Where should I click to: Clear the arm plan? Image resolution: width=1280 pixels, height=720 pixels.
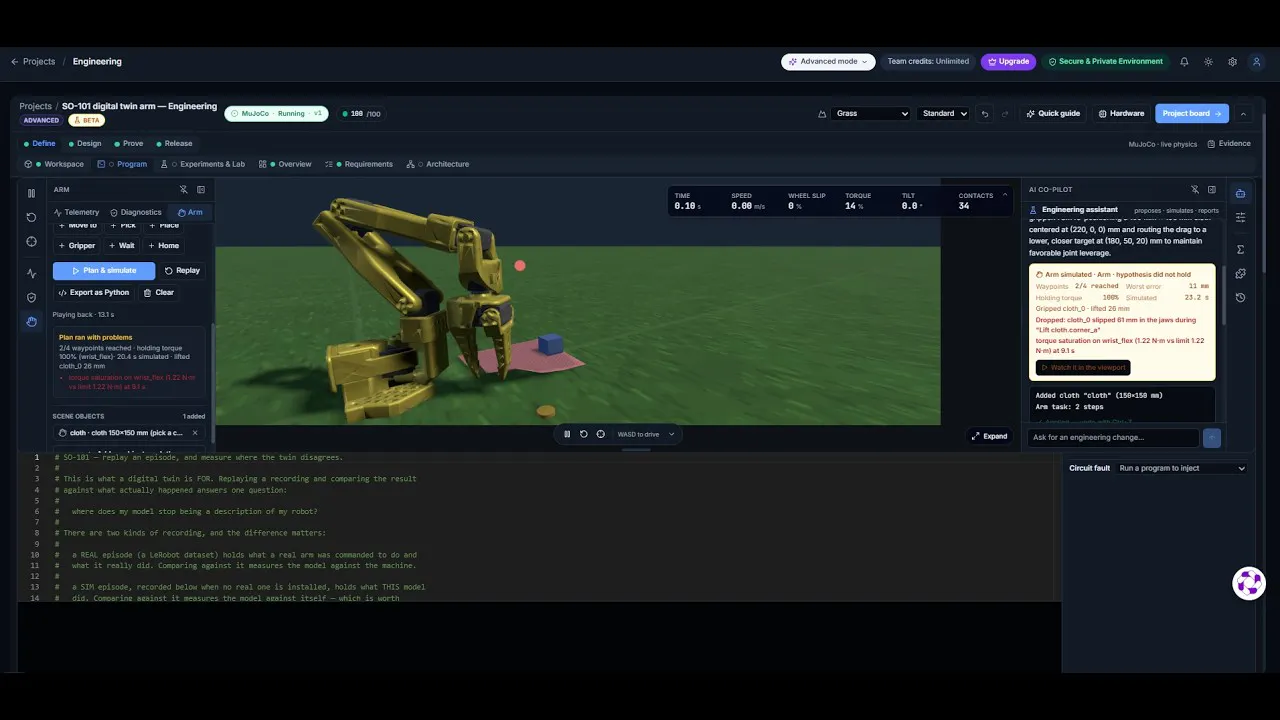(159, 292)
